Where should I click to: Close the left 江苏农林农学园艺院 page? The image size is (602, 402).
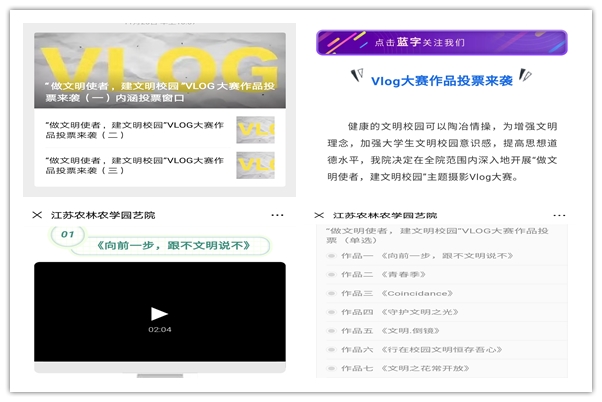37,215
